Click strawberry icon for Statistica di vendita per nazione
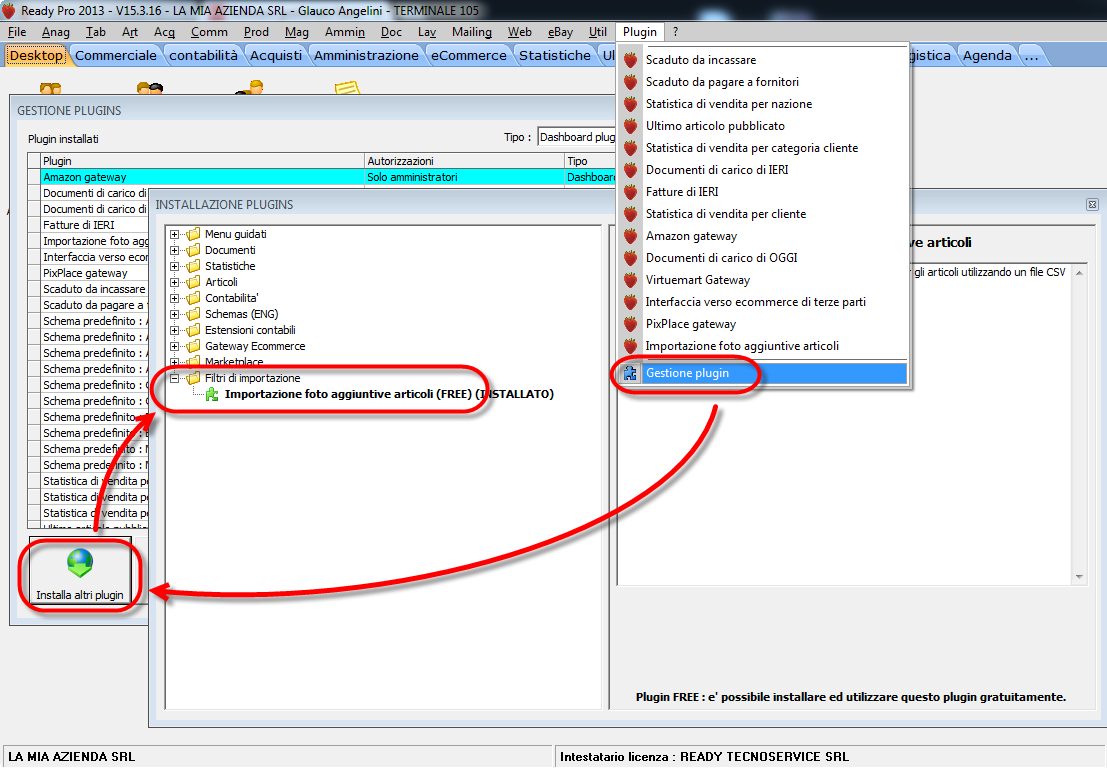1107x768 pixels. [x=630, y=104]
